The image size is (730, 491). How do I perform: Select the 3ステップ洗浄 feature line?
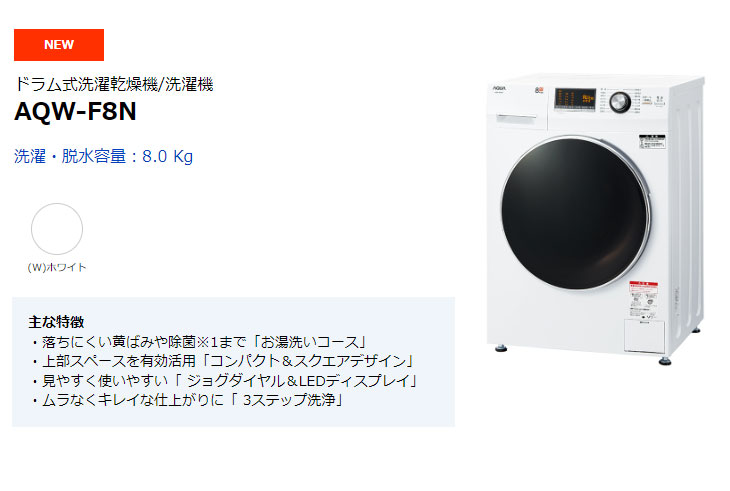pyautogui.click(x=188, y=400)
